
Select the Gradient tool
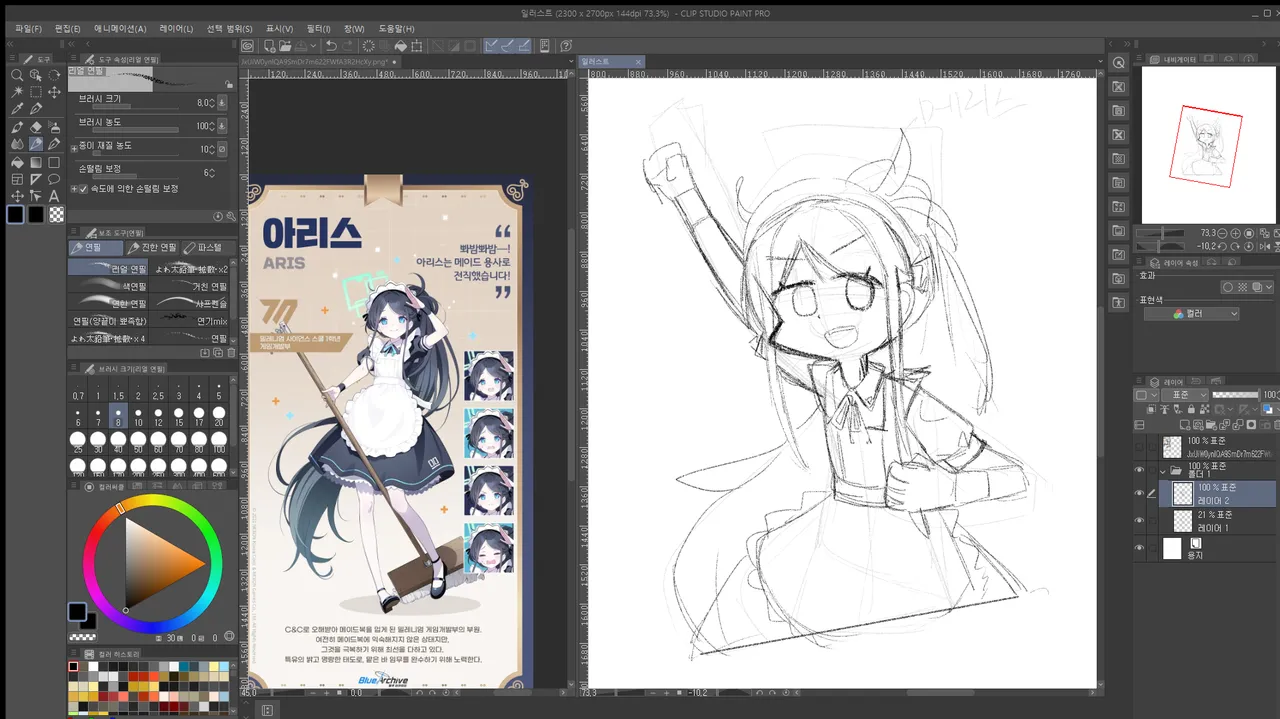pyautogui.click(x=35, y=162)
